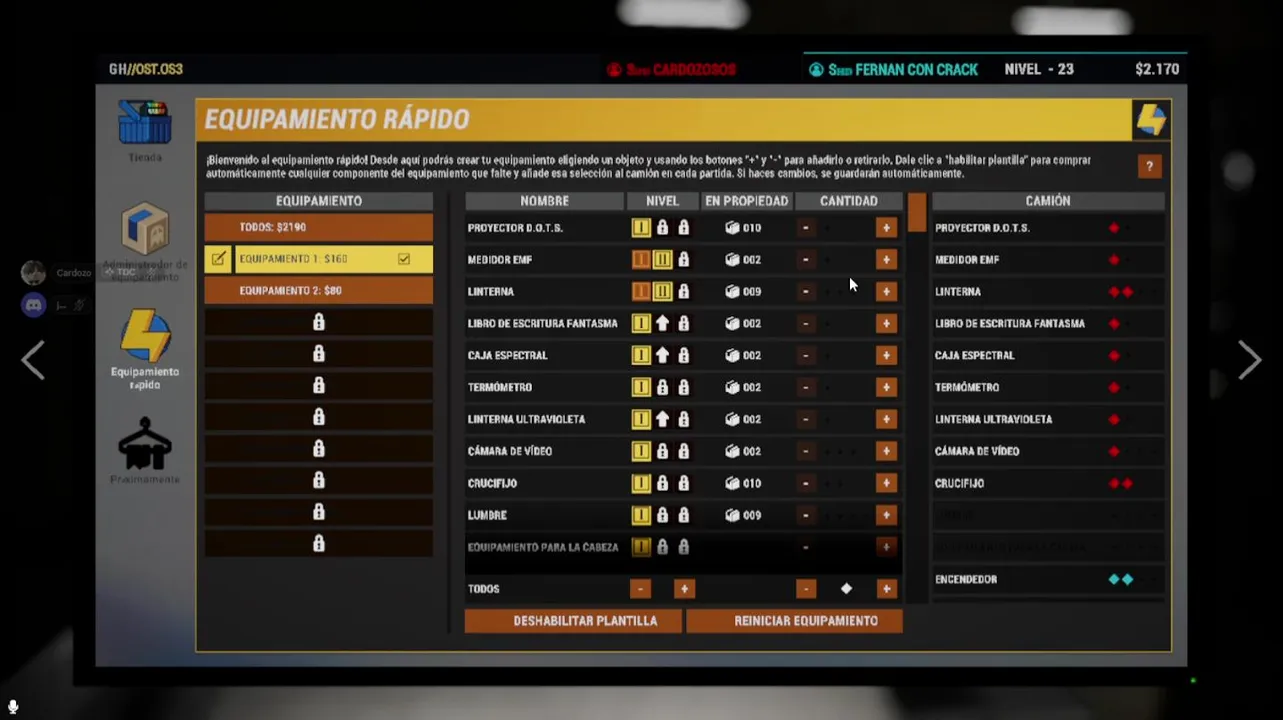This screenshot has width=1283, height=720.
Task: Select level I for Lumbre
Action: tap(641, 516)
